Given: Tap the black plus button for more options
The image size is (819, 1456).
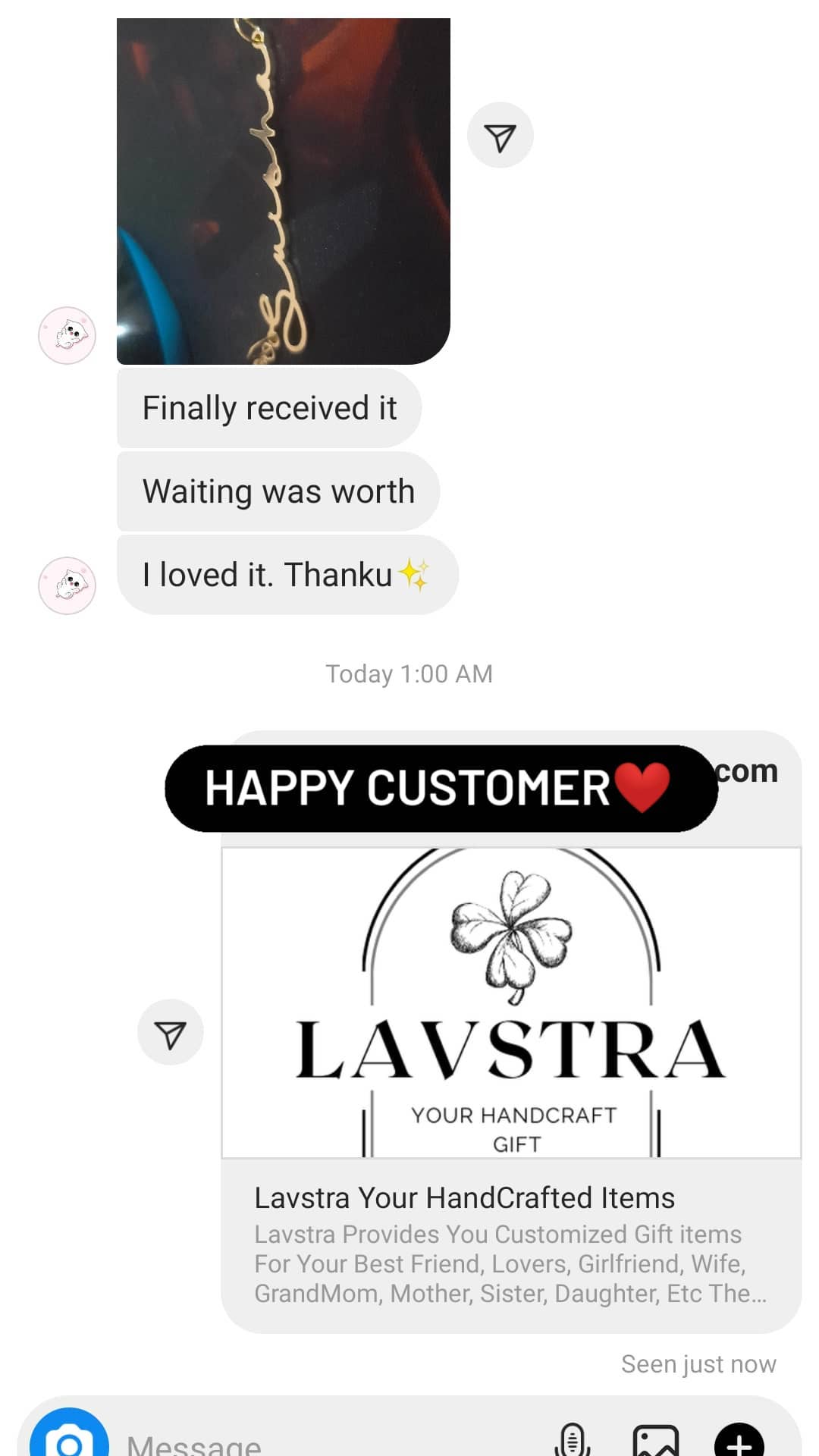Looking at the screenshot, I should 739,1439.
